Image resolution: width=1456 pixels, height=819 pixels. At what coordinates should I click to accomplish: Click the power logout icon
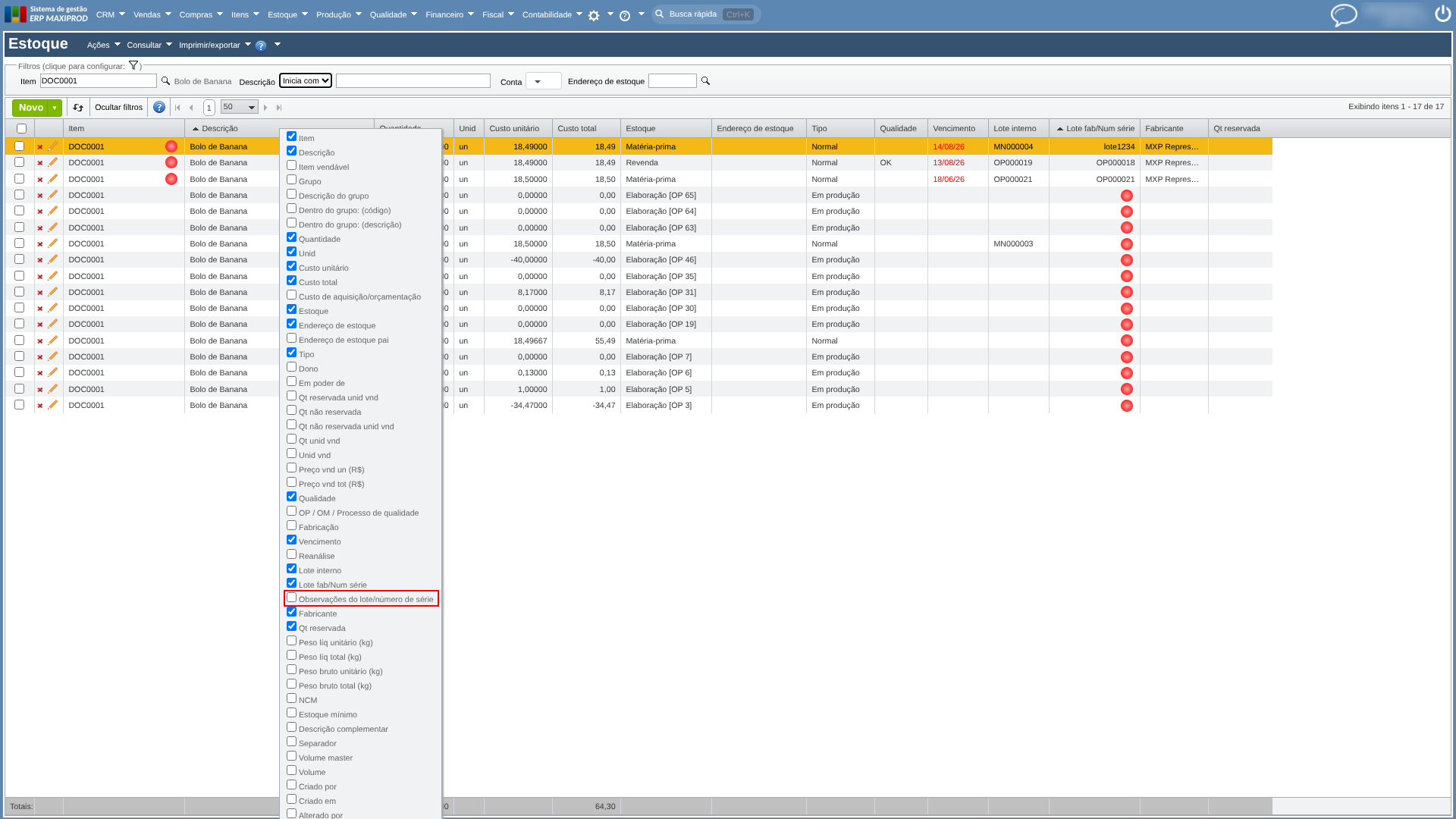pyautogui.click(x=1442, y=14)
